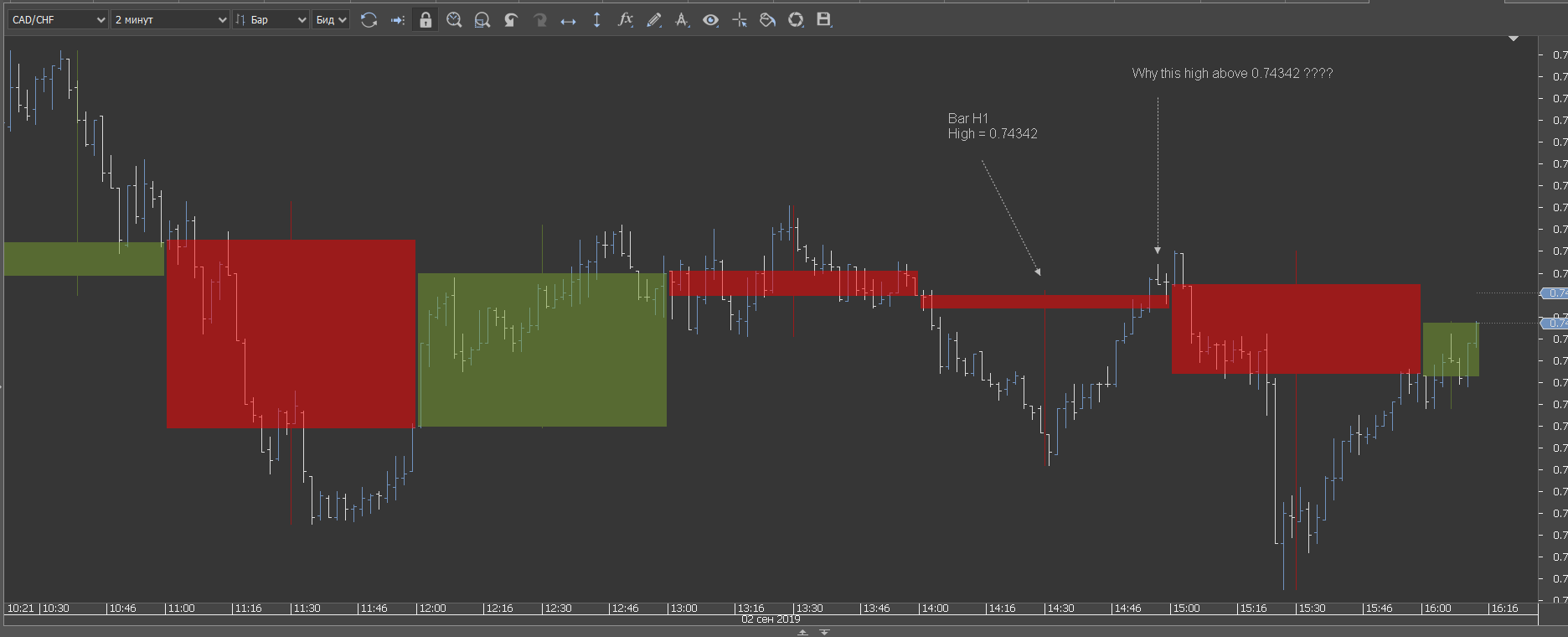Screen dimensions: 1568x637
Task: Click the 'Why this high above 0.74342 ????' annotation
Action: click(x=1232, y=74)
